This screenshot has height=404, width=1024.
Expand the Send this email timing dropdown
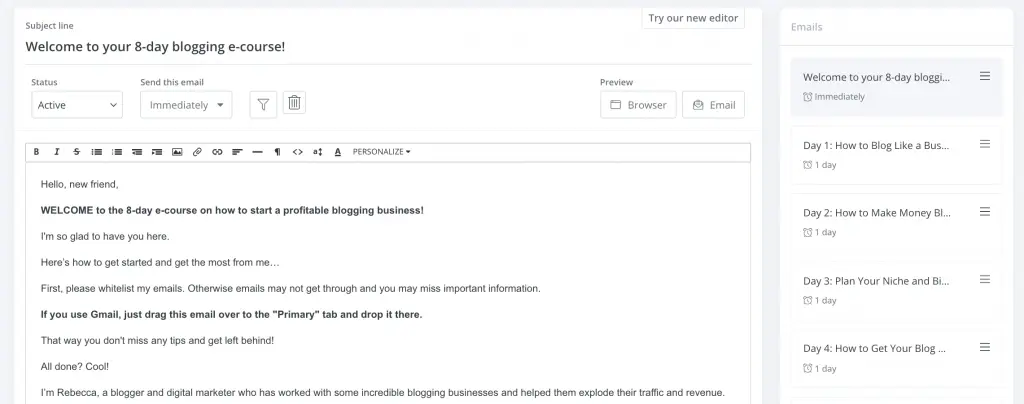point(186,105)
